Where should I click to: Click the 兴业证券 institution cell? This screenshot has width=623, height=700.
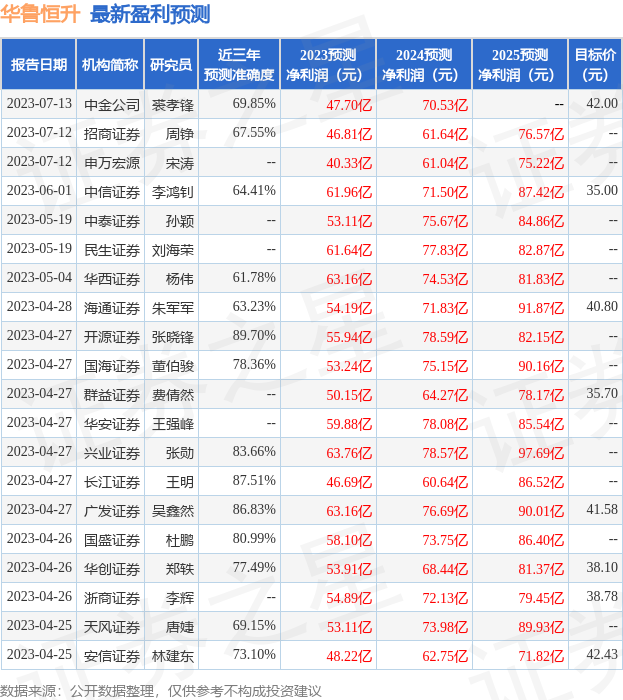112,453
